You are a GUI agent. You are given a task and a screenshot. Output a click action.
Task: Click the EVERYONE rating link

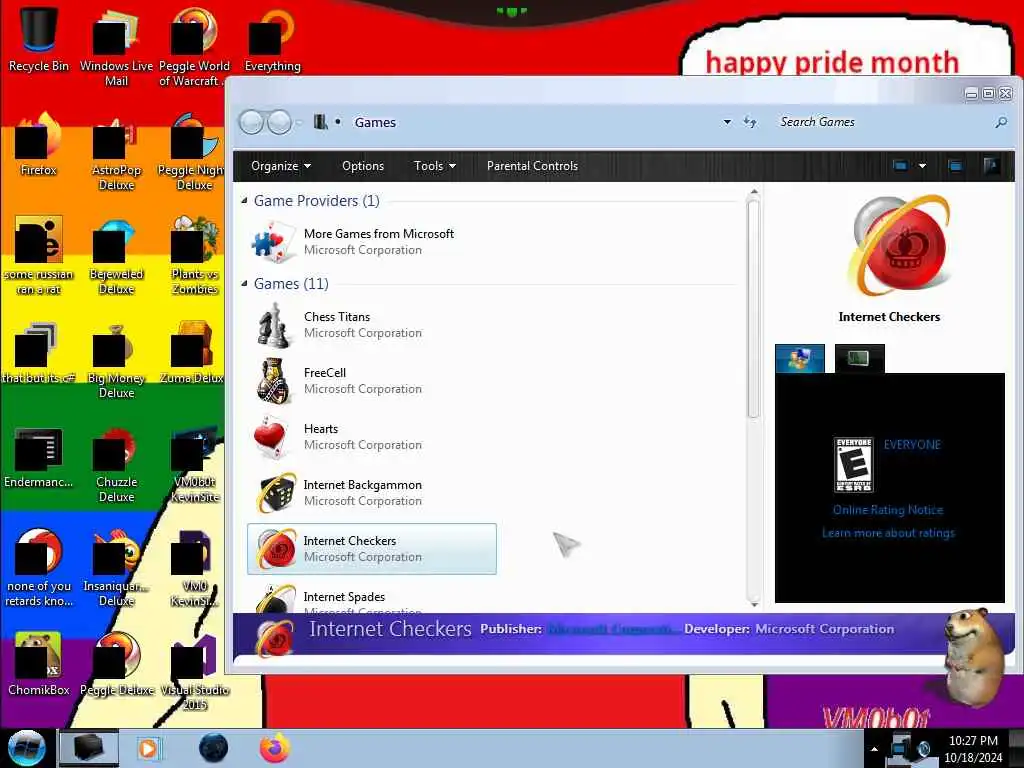click(x=912, y=445)
